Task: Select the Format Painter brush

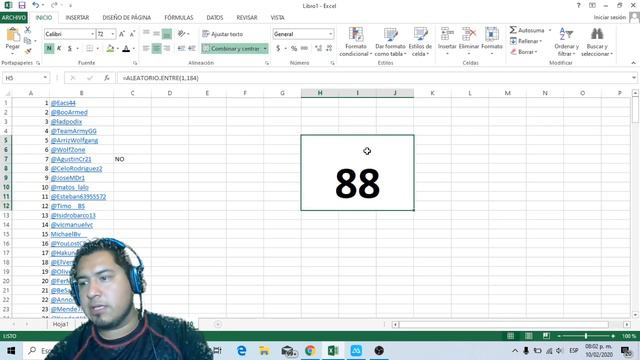Action: [28, 51]
